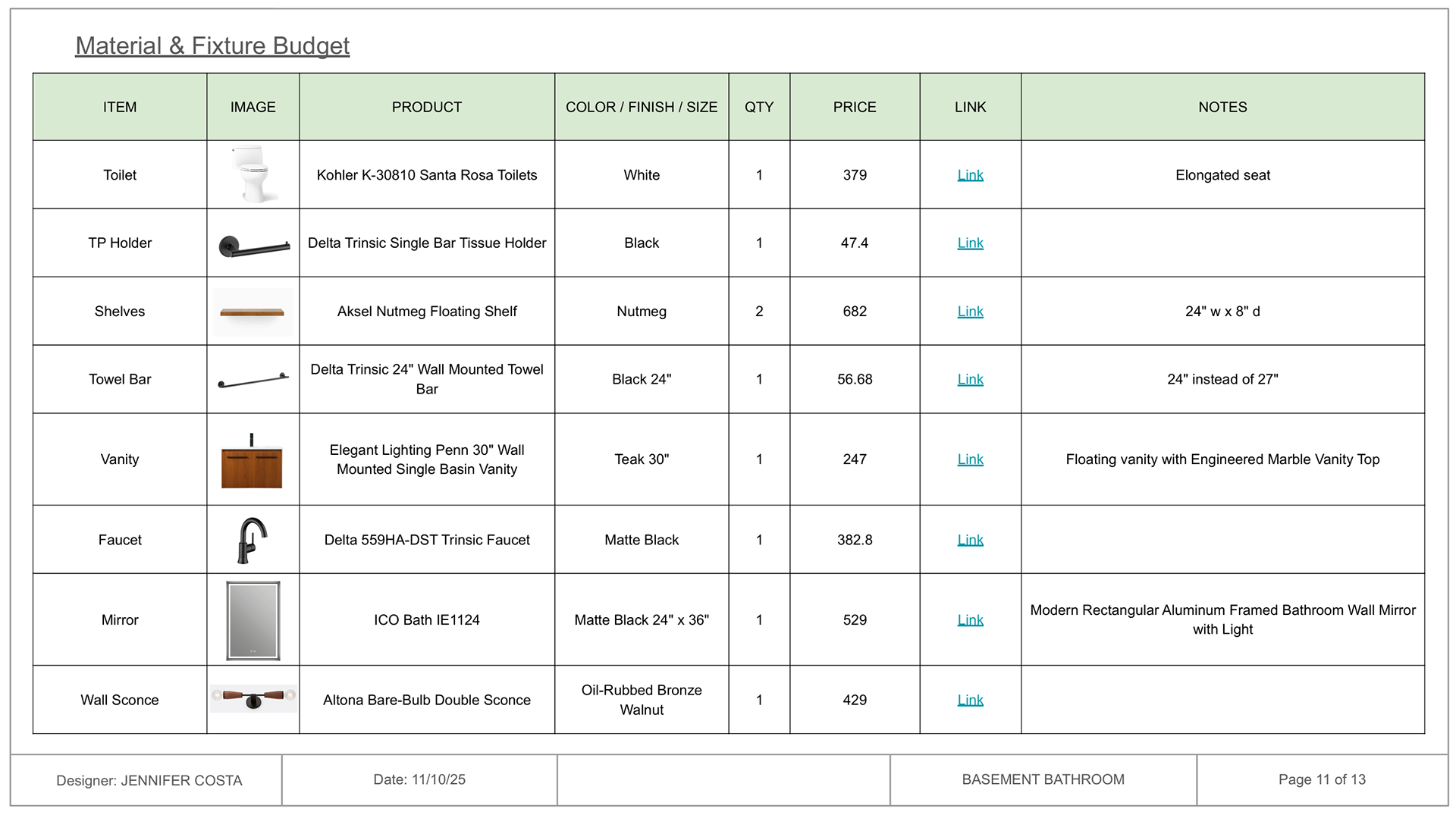The image size is (1456, 815).
Task: Click the teak vanity image
Action: [252, 463]
